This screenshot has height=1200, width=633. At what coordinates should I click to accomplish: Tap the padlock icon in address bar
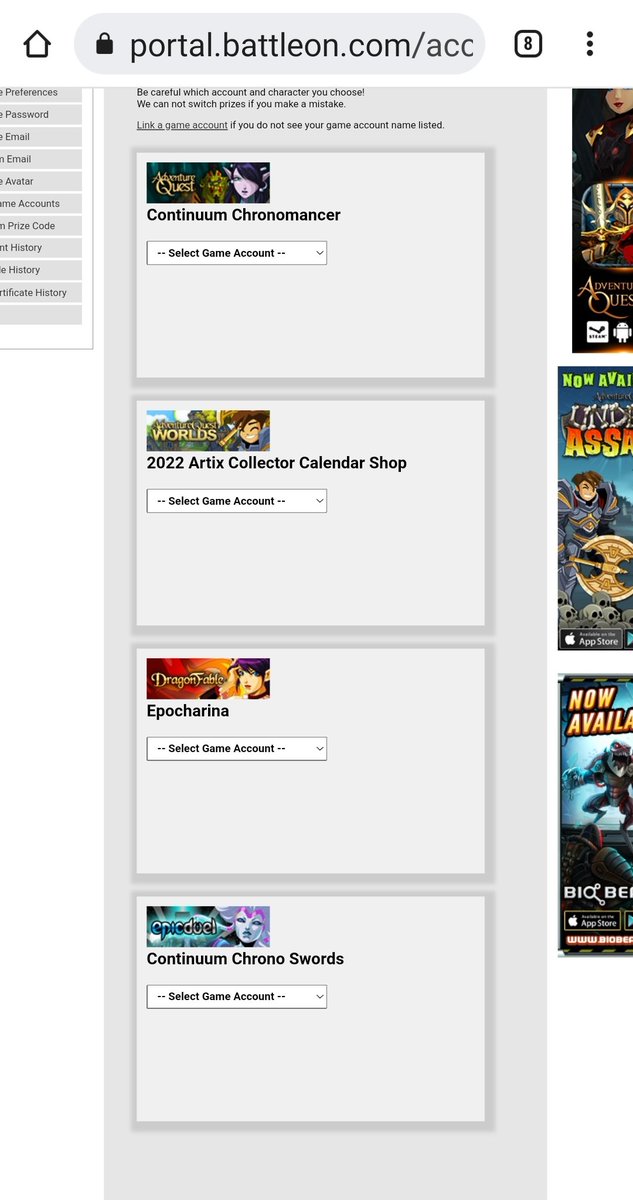104,44
